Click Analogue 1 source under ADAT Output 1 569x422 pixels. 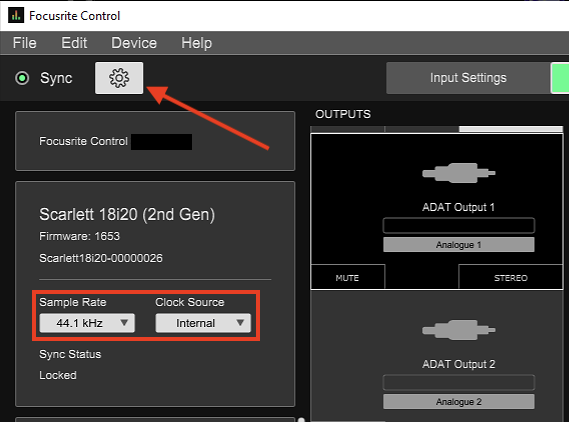coord(459,245)
